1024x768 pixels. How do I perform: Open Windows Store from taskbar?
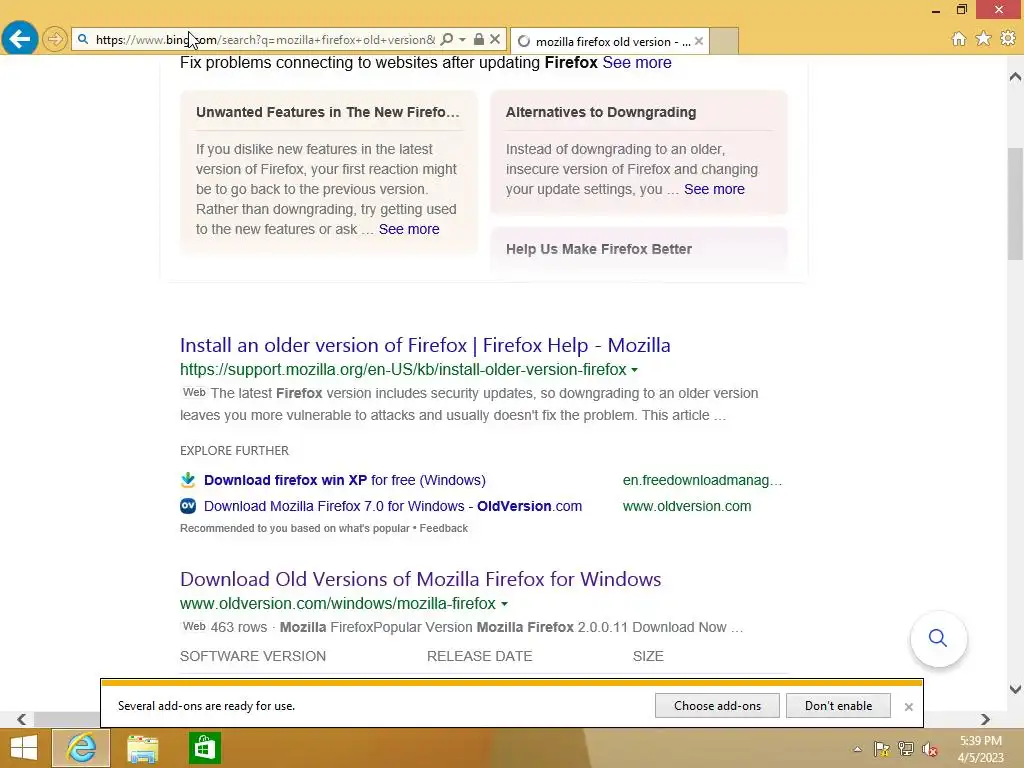[x=204, y=748]
